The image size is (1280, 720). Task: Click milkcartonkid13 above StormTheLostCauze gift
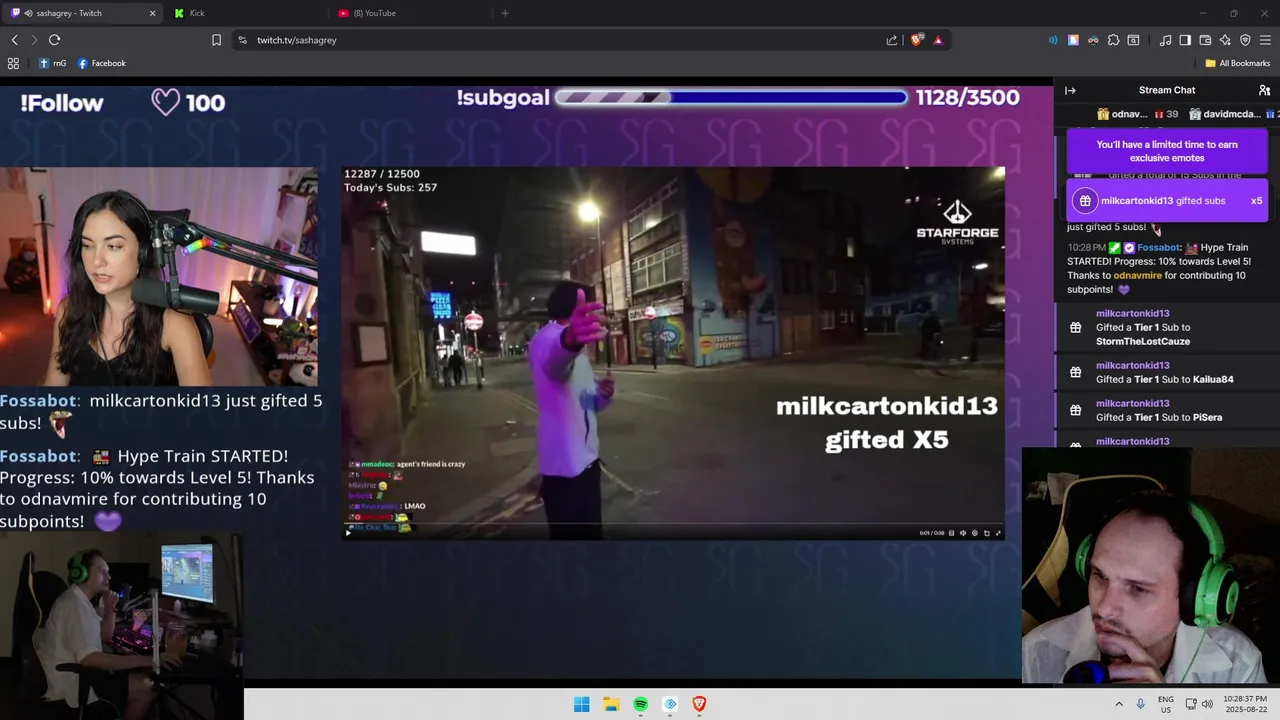tap(1132, 313)
